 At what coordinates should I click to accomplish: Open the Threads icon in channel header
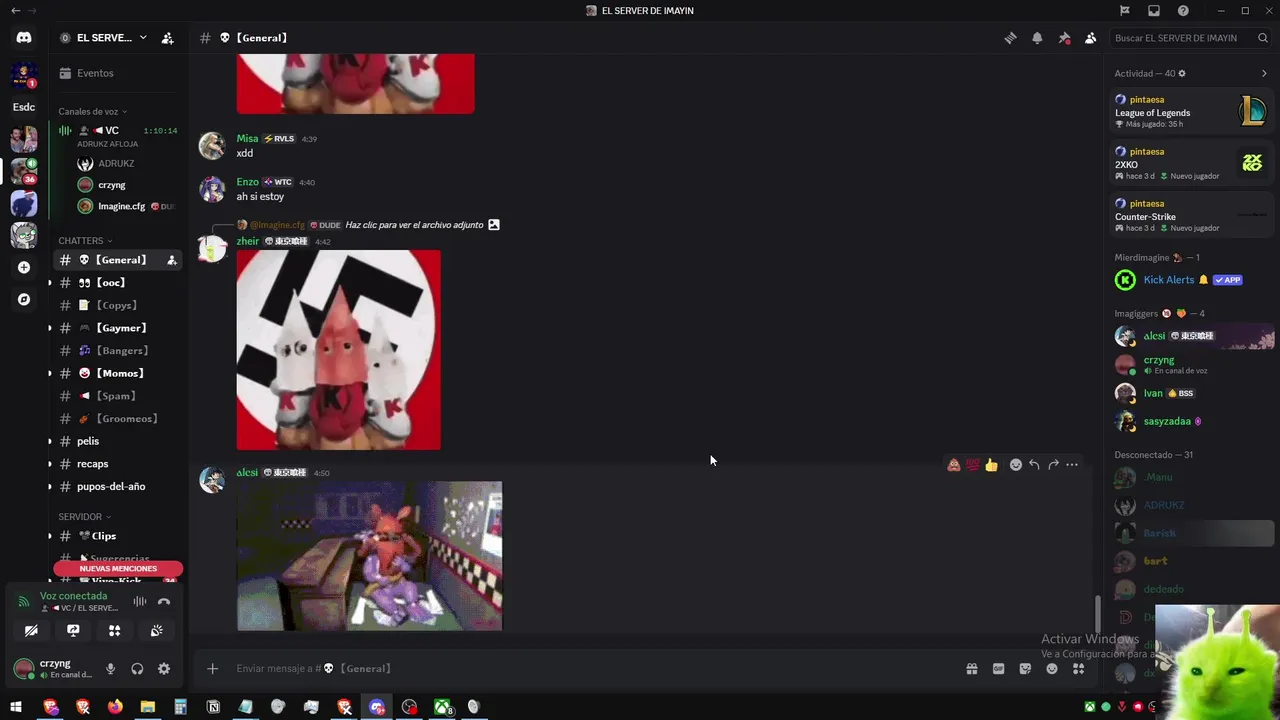(x=1010, y=38)
